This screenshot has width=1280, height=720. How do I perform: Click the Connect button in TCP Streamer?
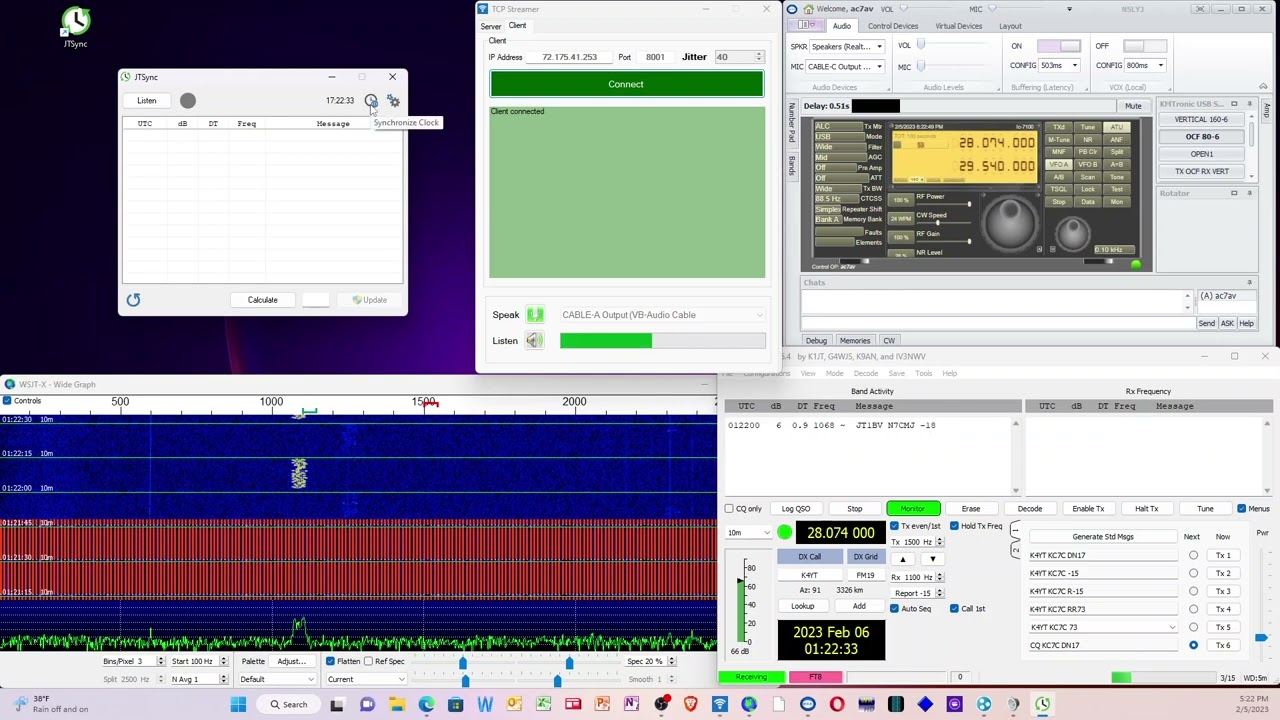pyautogui.click(x=626, y=84)
